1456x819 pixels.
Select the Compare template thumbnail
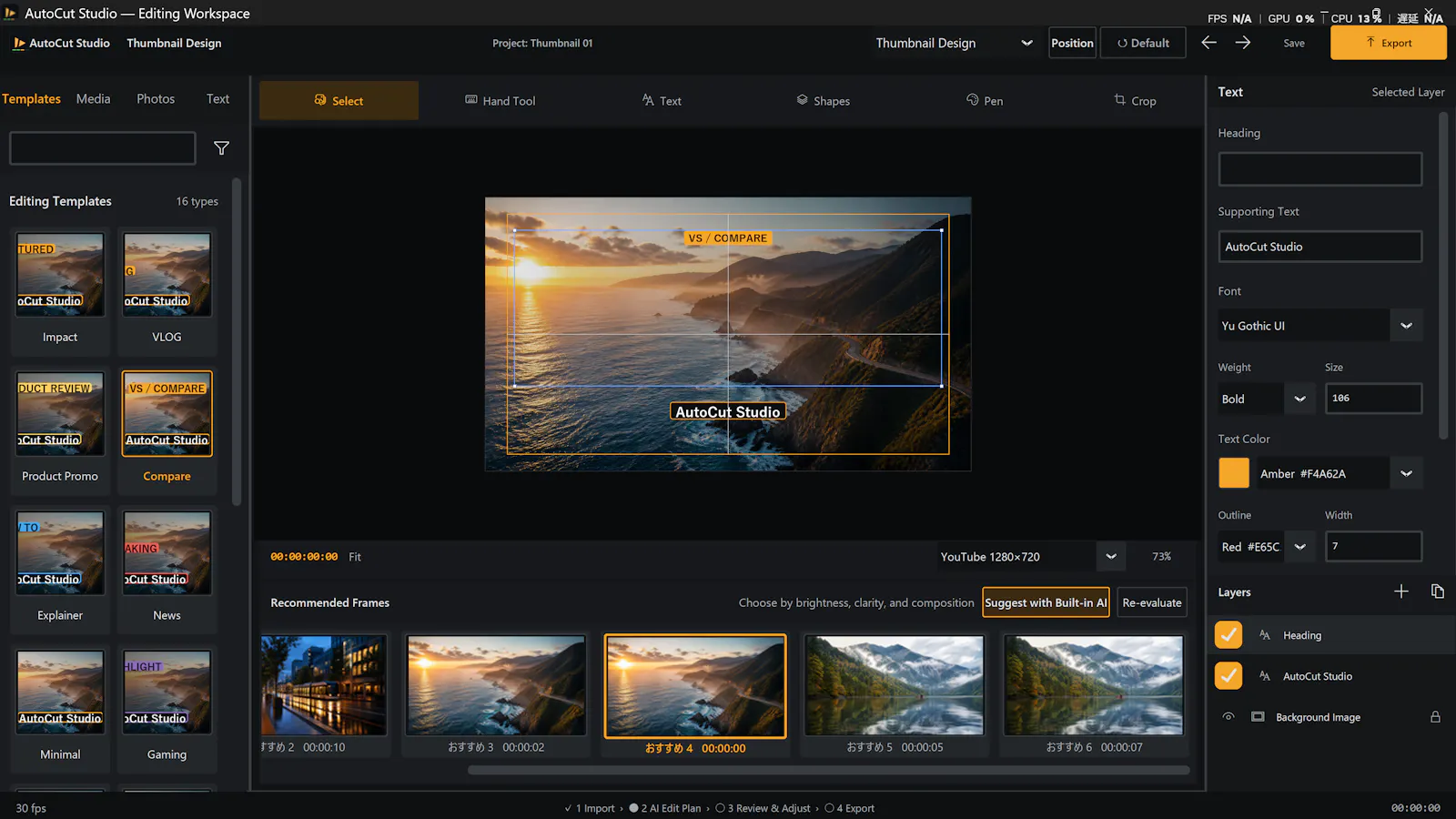click(167, 414)
